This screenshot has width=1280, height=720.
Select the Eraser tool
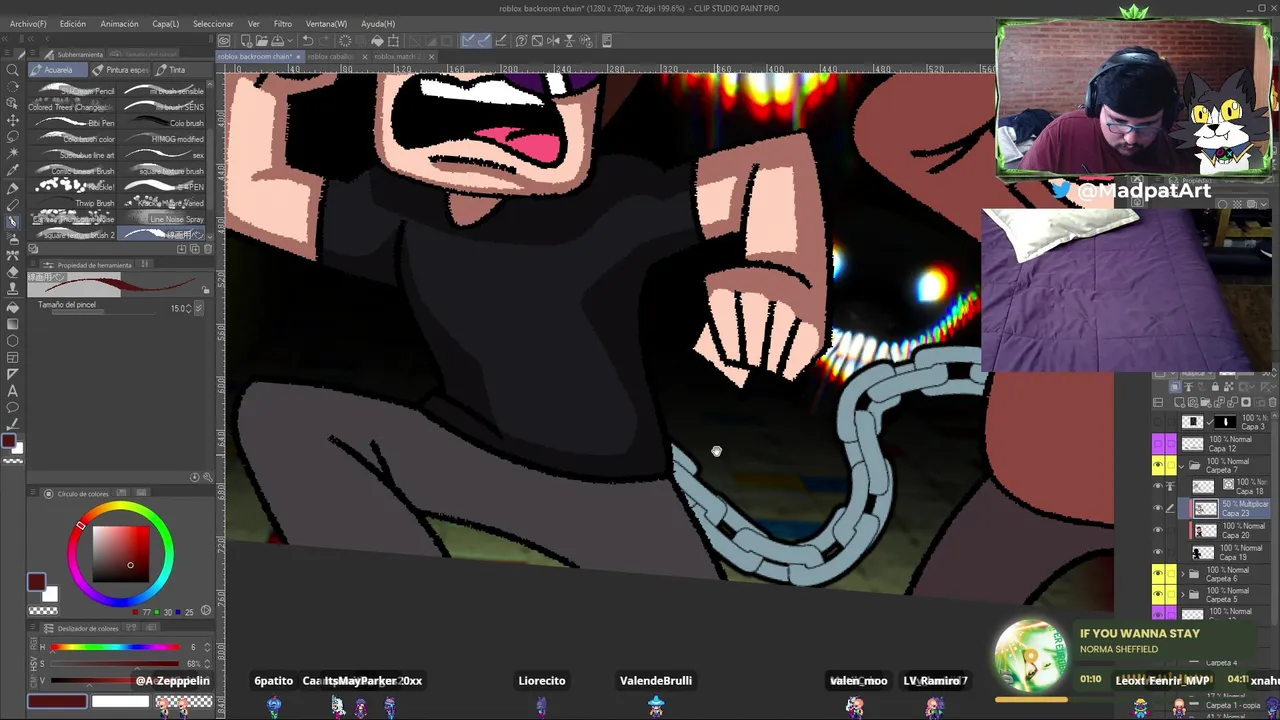[x=13, y=273]
